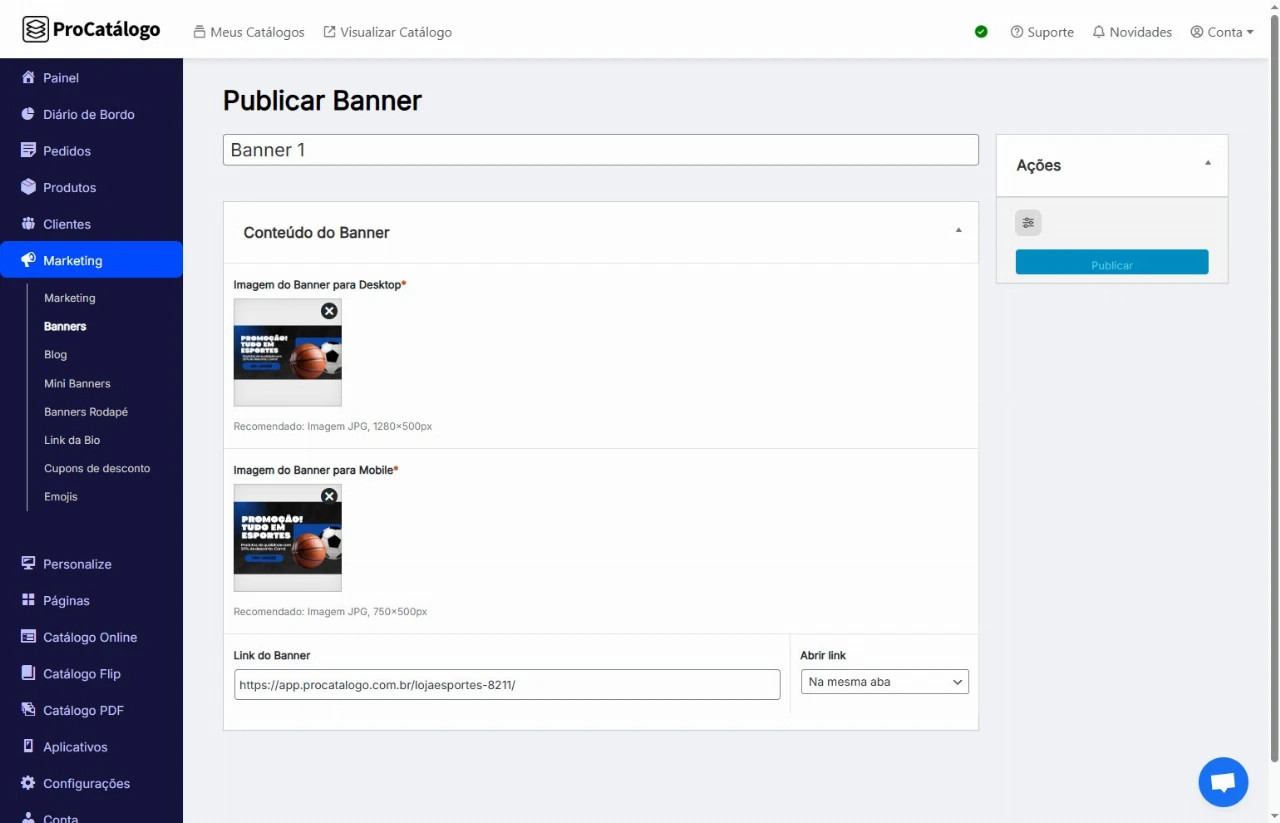Click the ProCatálogo logo
The width and height of the screenshot is (1280, 823).
[x=91, y=30]
